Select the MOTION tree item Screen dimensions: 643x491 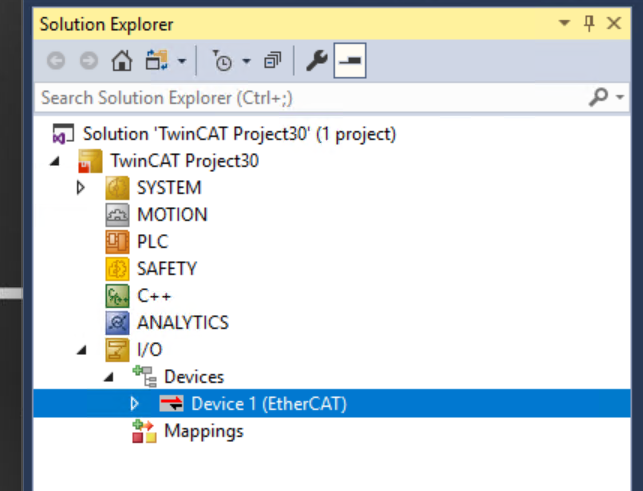click(x=172, y=215)
